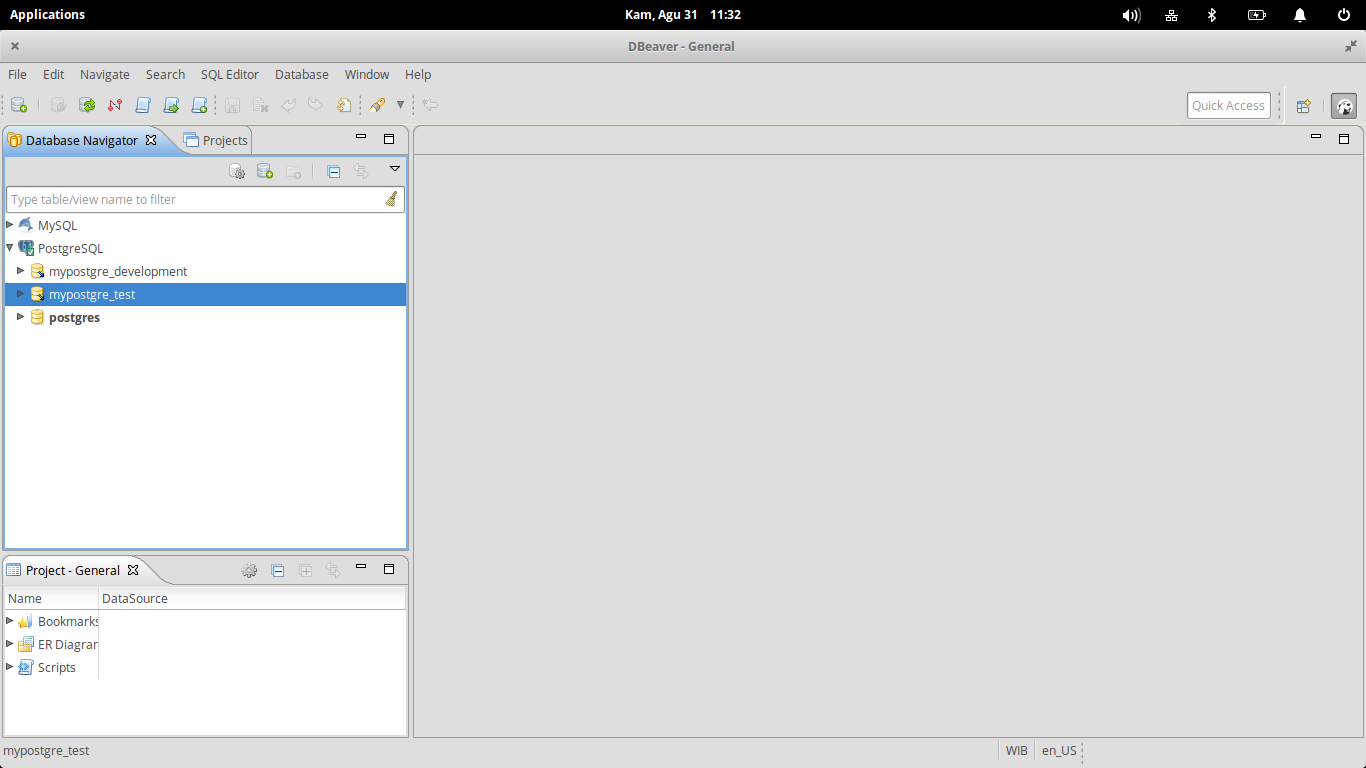Select the MySQL tree item

(x=57, y=225)
